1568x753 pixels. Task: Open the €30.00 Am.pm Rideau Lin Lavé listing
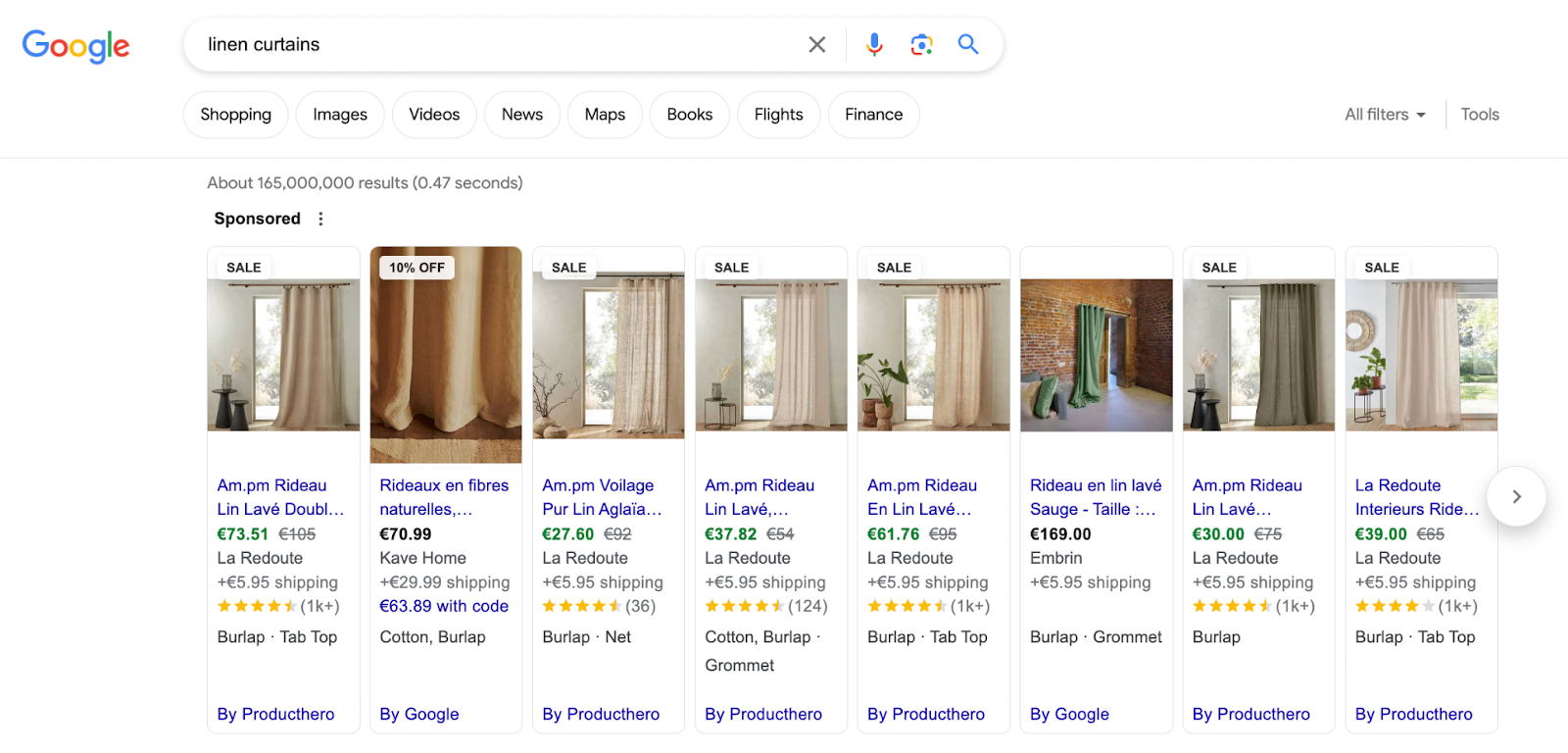point(1248,497)
